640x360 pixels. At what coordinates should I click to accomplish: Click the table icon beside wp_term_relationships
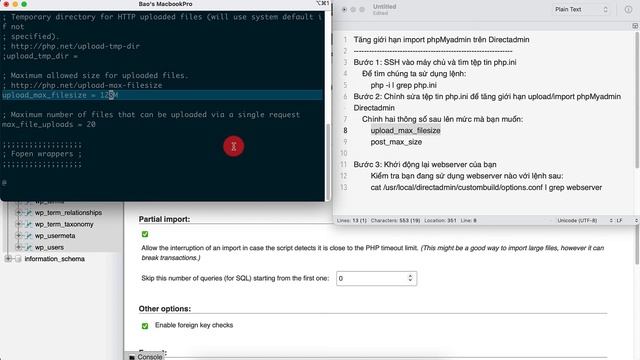coord(28,213)
